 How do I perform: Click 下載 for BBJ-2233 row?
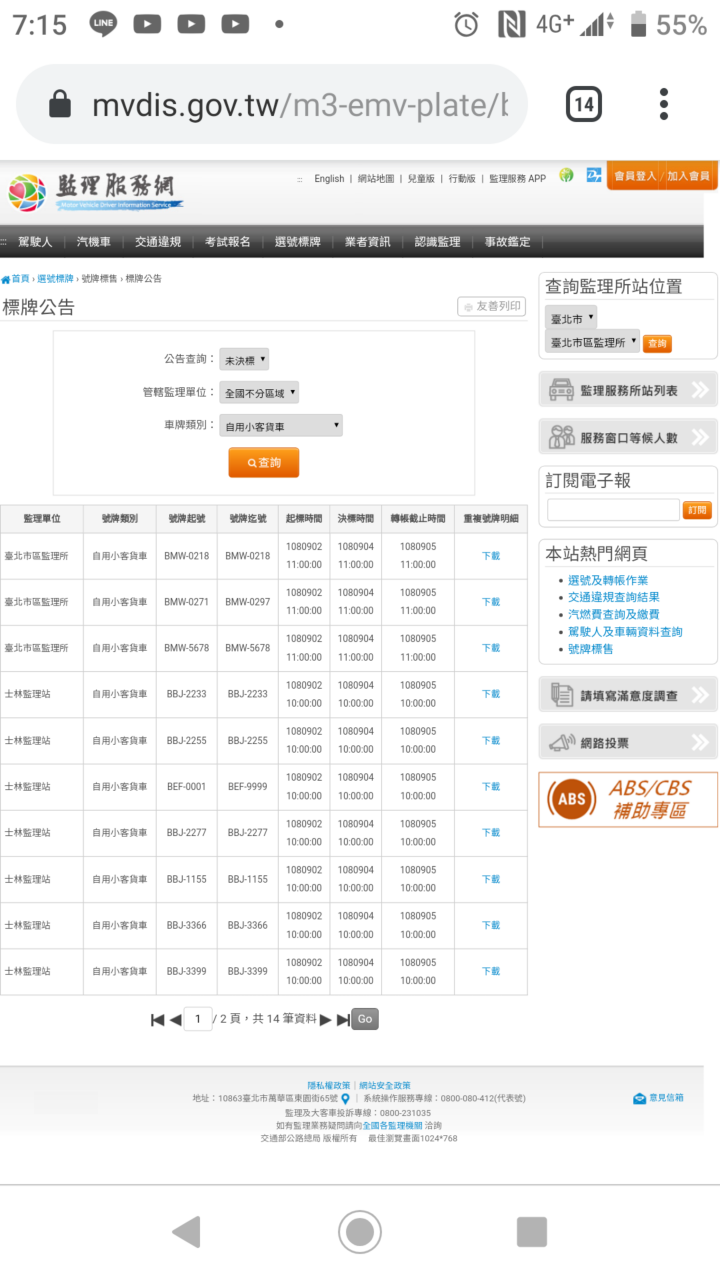coord(490,694)
